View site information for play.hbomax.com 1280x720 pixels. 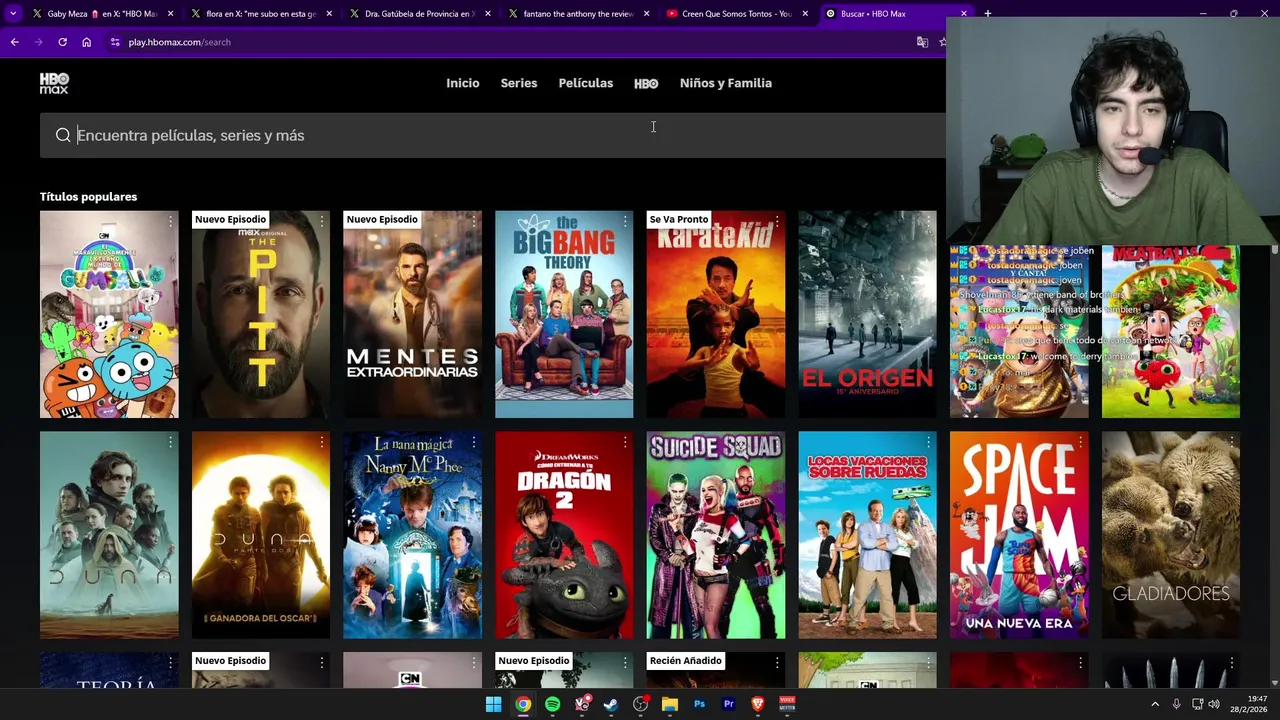pyautogui.click(x=115, y=42)
